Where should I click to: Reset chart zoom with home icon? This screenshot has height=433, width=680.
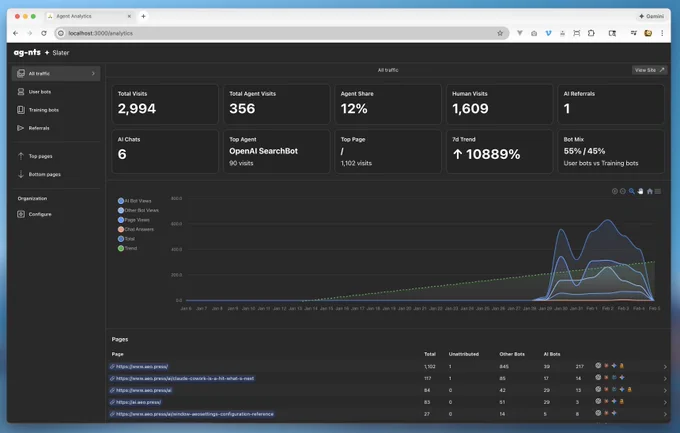tap(650, 191)
